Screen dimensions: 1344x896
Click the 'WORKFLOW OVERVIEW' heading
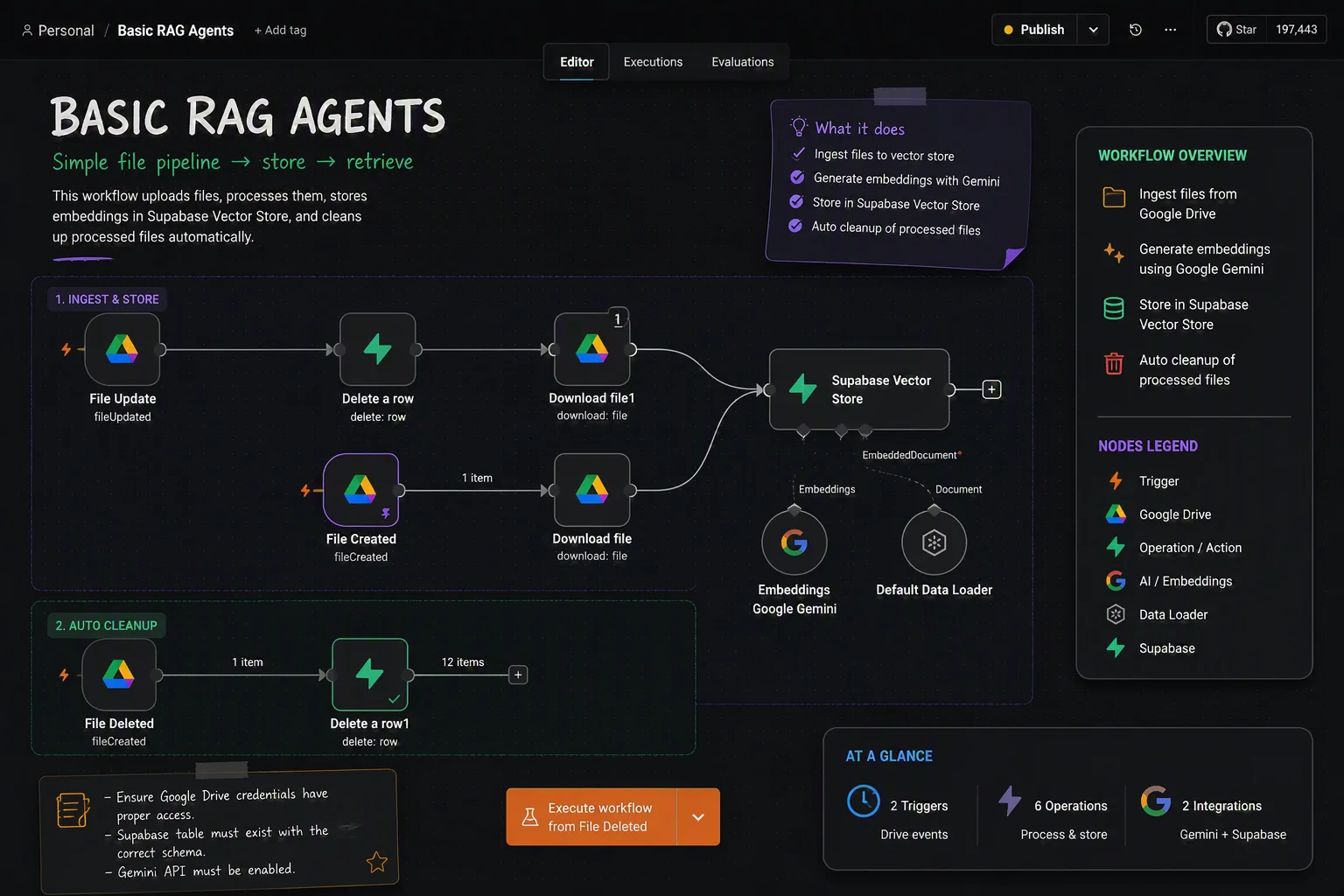pyautogui.click(x=1172, y=156)
